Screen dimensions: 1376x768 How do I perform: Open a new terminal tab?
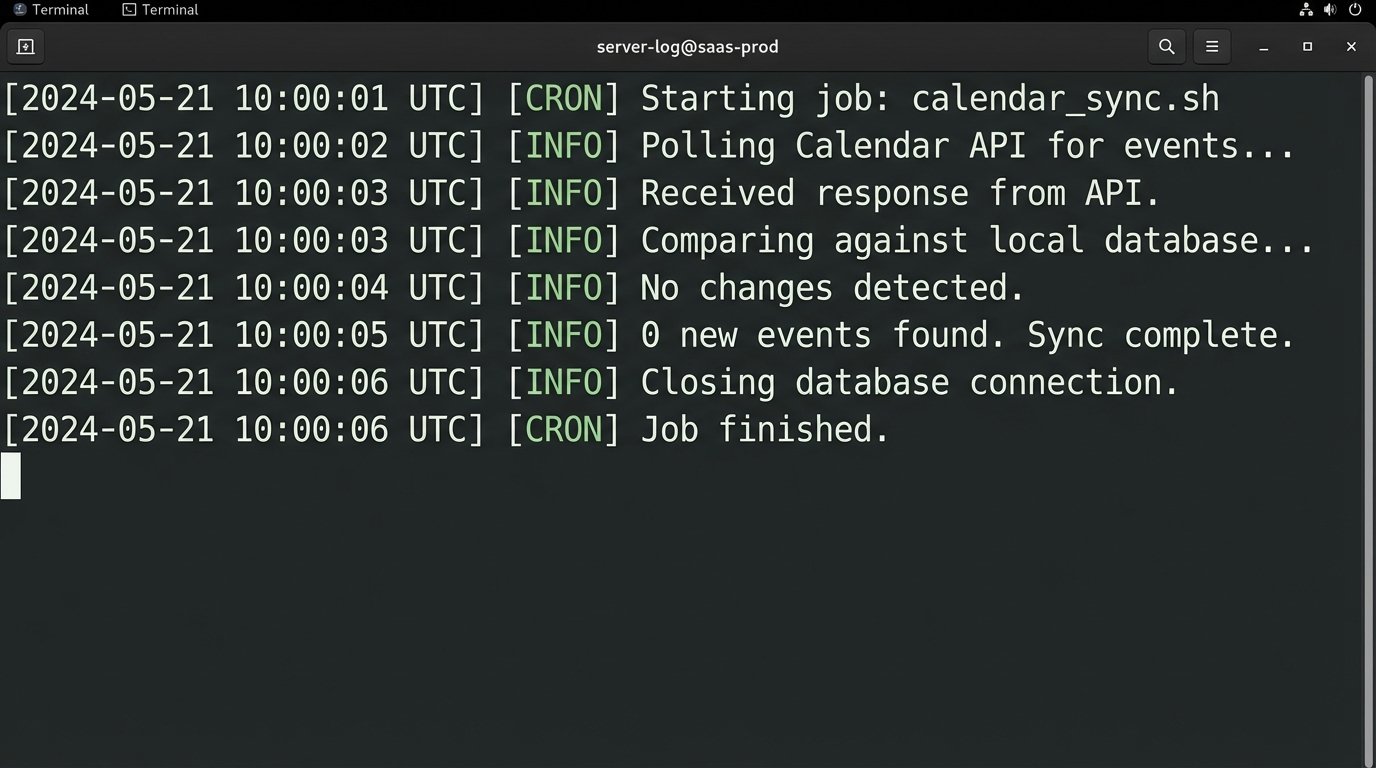26,46
